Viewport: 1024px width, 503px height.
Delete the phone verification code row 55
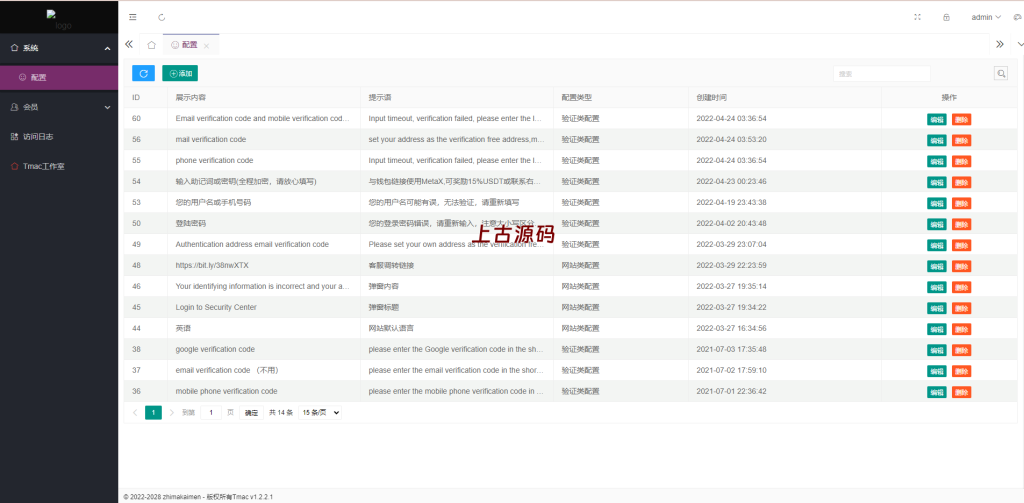[x=961, y=161]
